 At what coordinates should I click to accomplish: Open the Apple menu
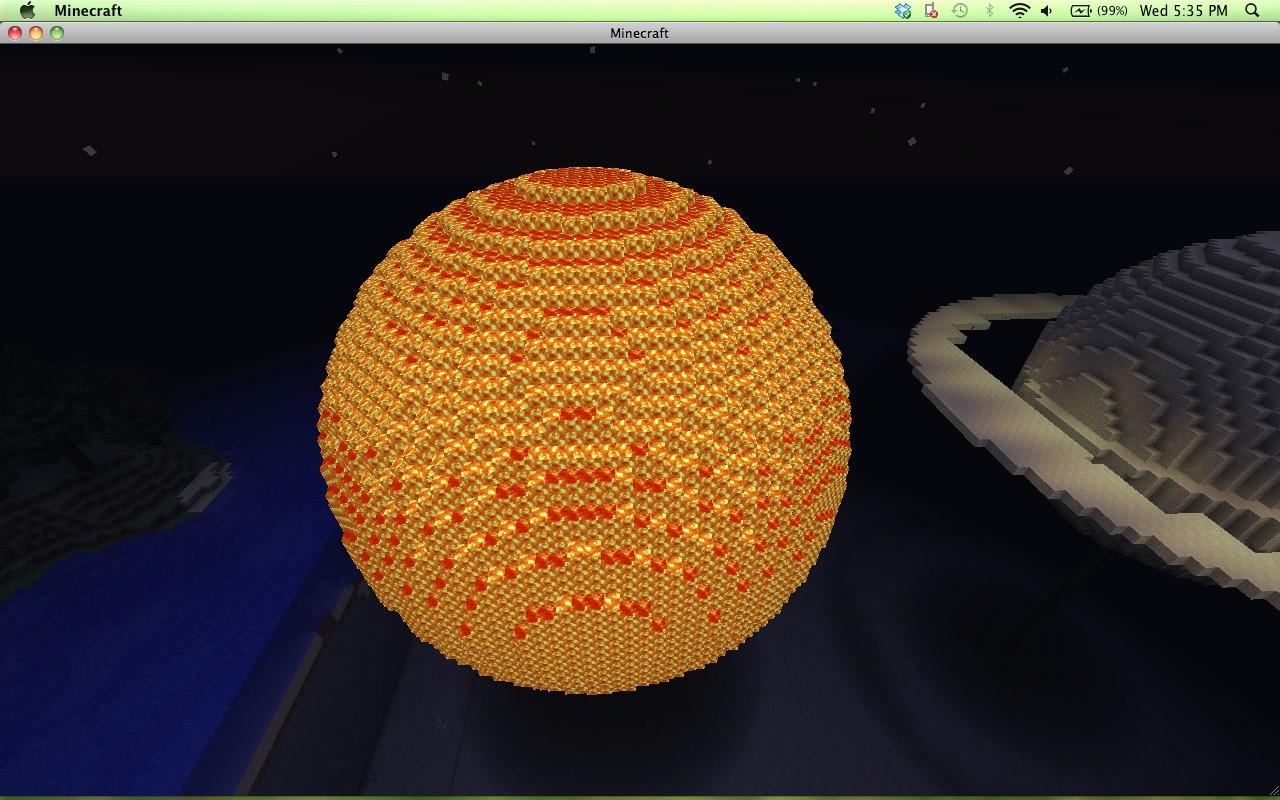point(25,11)
